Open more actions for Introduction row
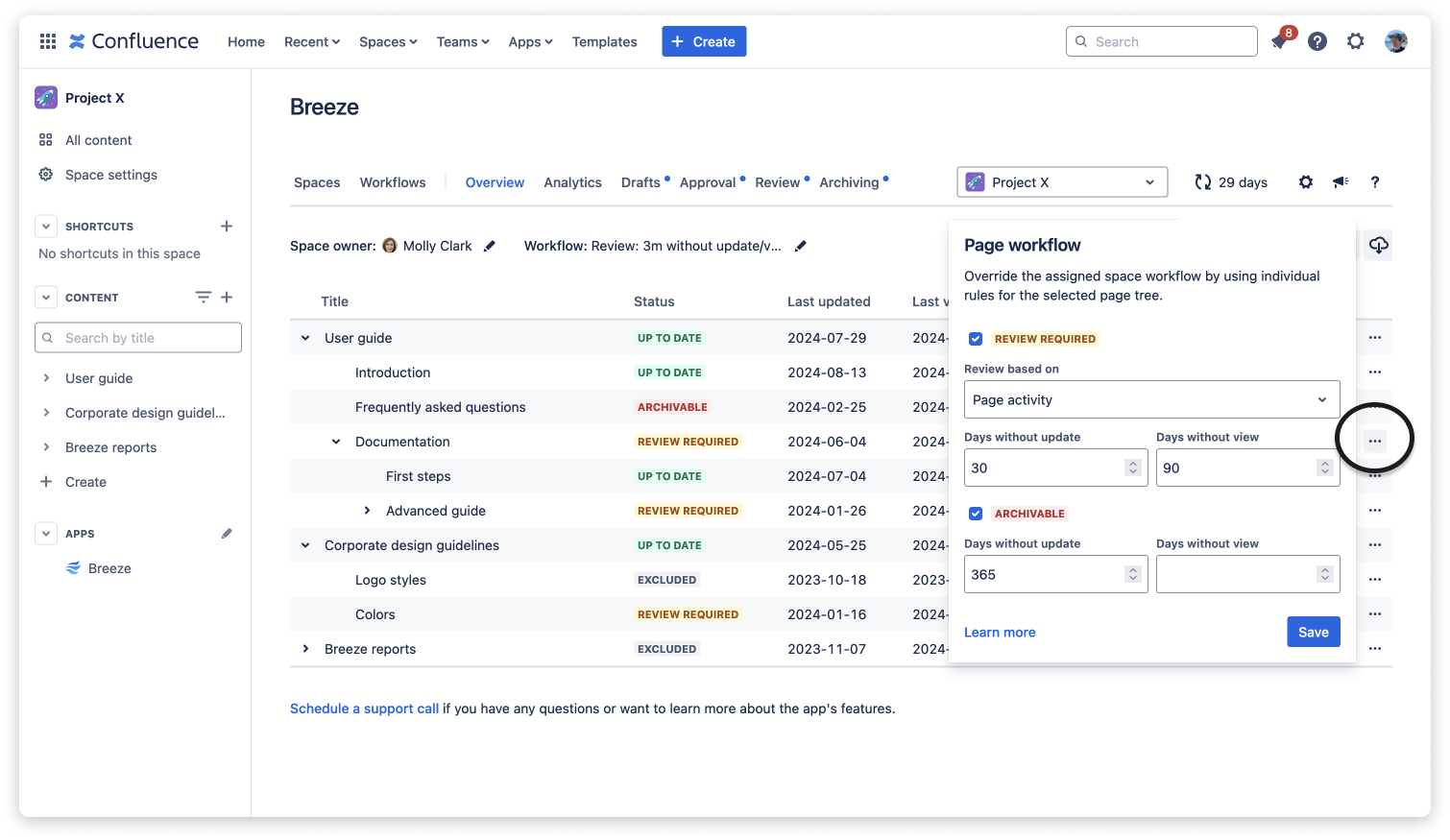 (x=1375, y=372)
